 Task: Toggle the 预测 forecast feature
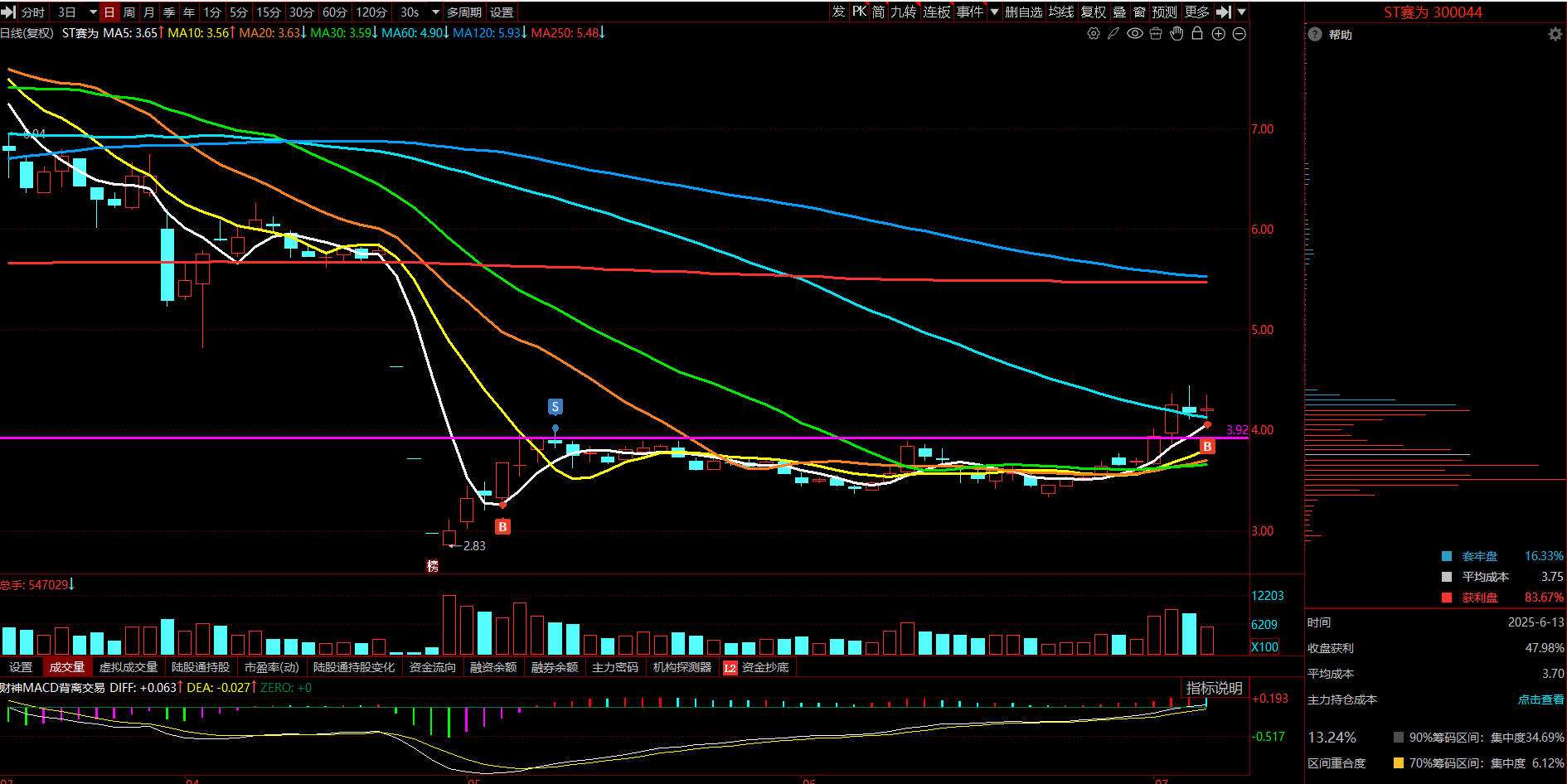[x=1165, y=12]
